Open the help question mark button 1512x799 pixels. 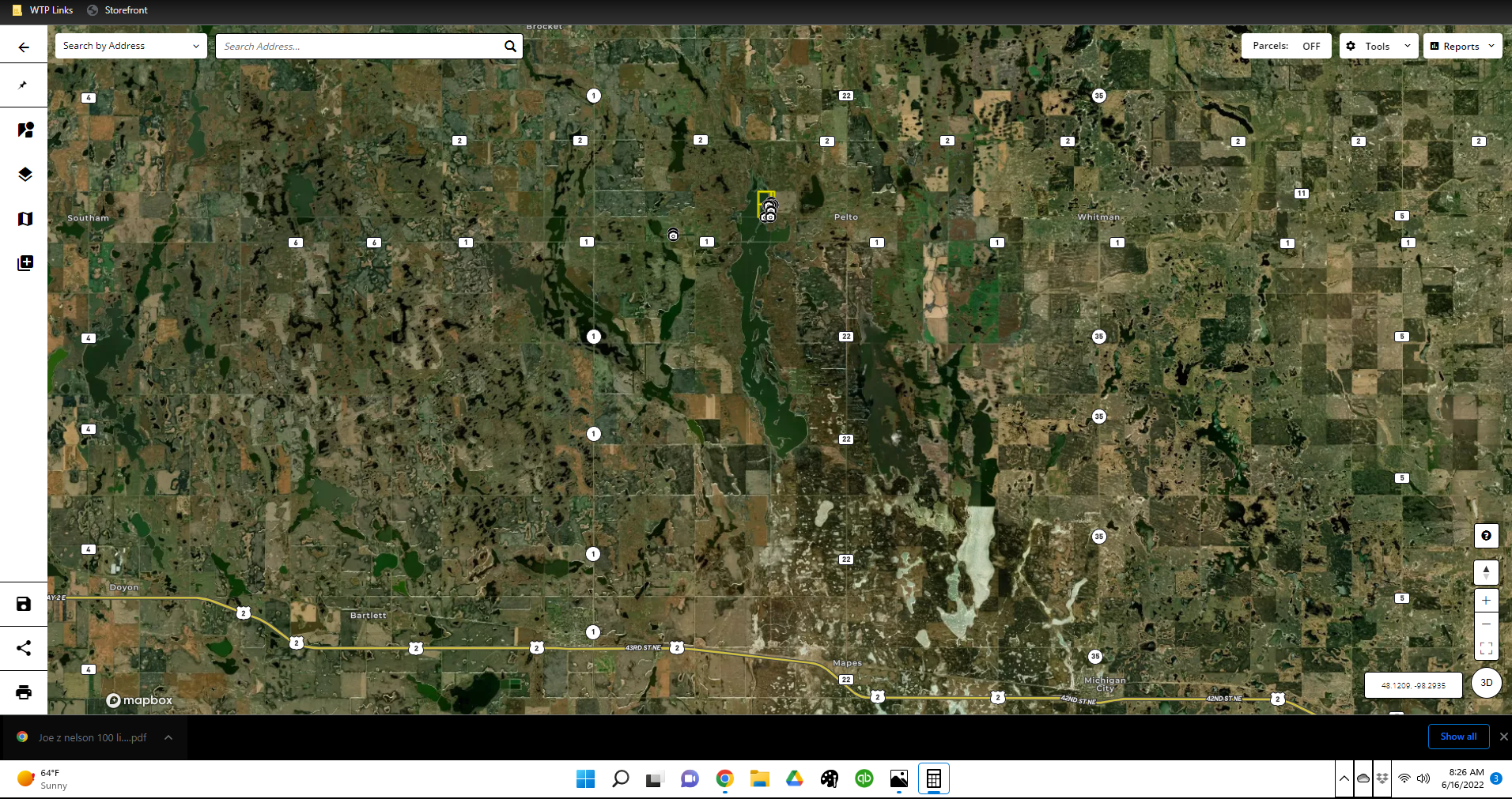click(1486, 536)
